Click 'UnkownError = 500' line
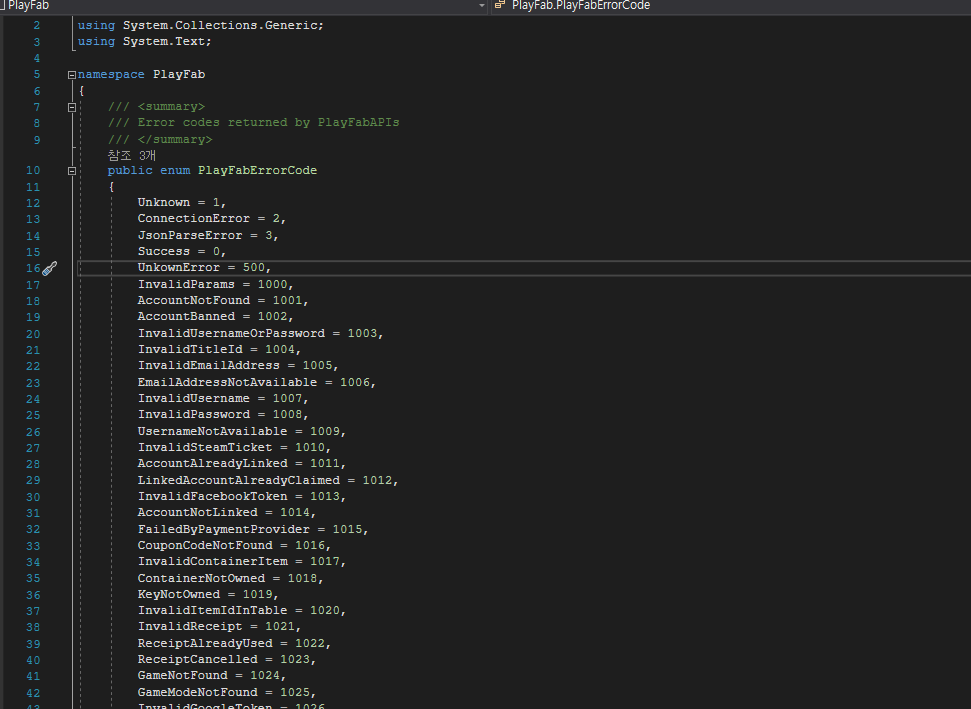This screenshot has width=971, height=709. (x=204, y=268)
